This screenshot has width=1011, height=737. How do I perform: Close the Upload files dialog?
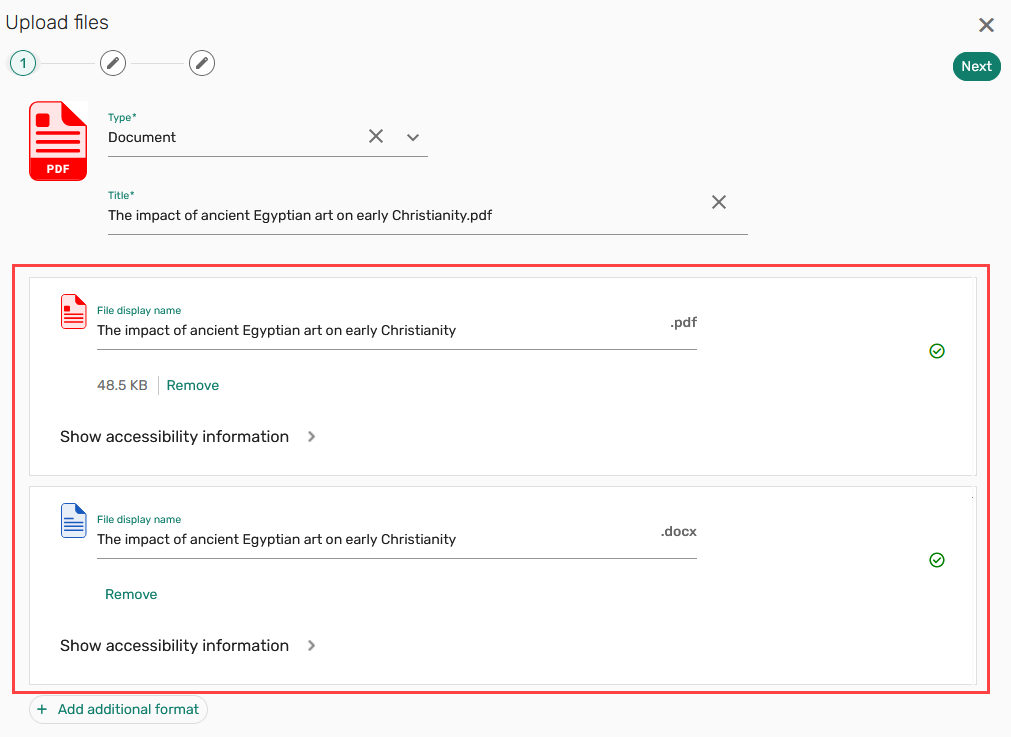(986, 24)
